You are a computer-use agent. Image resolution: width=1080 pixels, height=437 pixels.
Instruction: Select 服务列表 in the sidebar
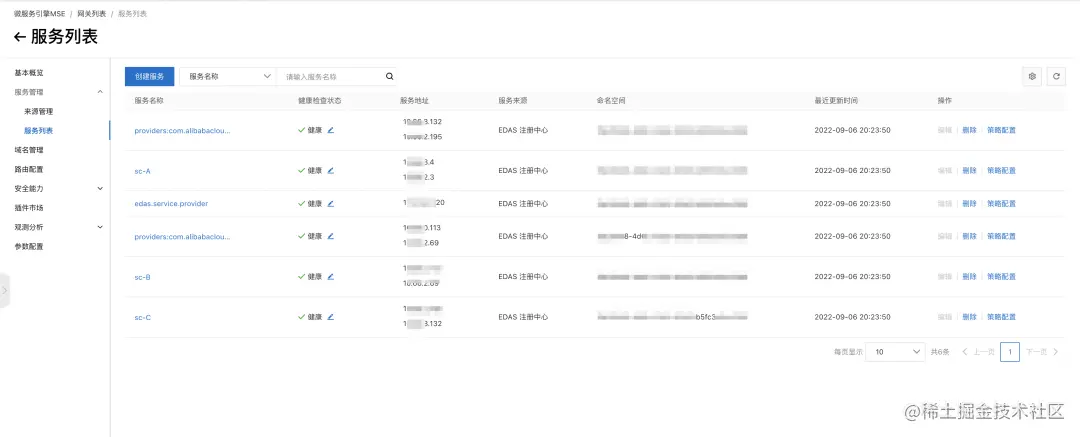click(x=39, y=130)
